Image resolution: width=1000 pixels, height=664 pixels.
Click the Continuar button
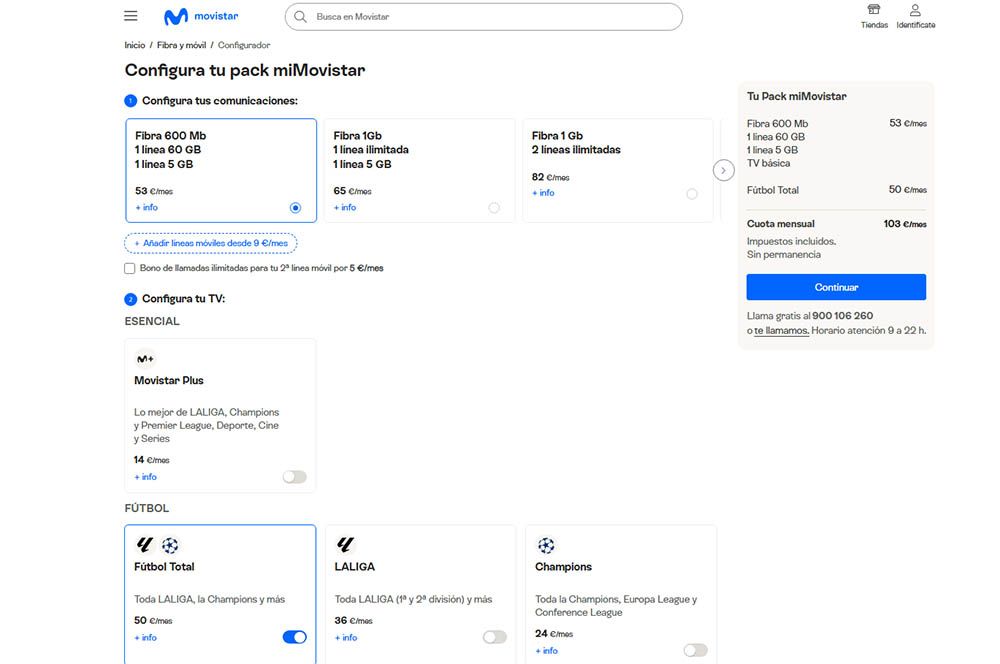[x=836, y=287]
